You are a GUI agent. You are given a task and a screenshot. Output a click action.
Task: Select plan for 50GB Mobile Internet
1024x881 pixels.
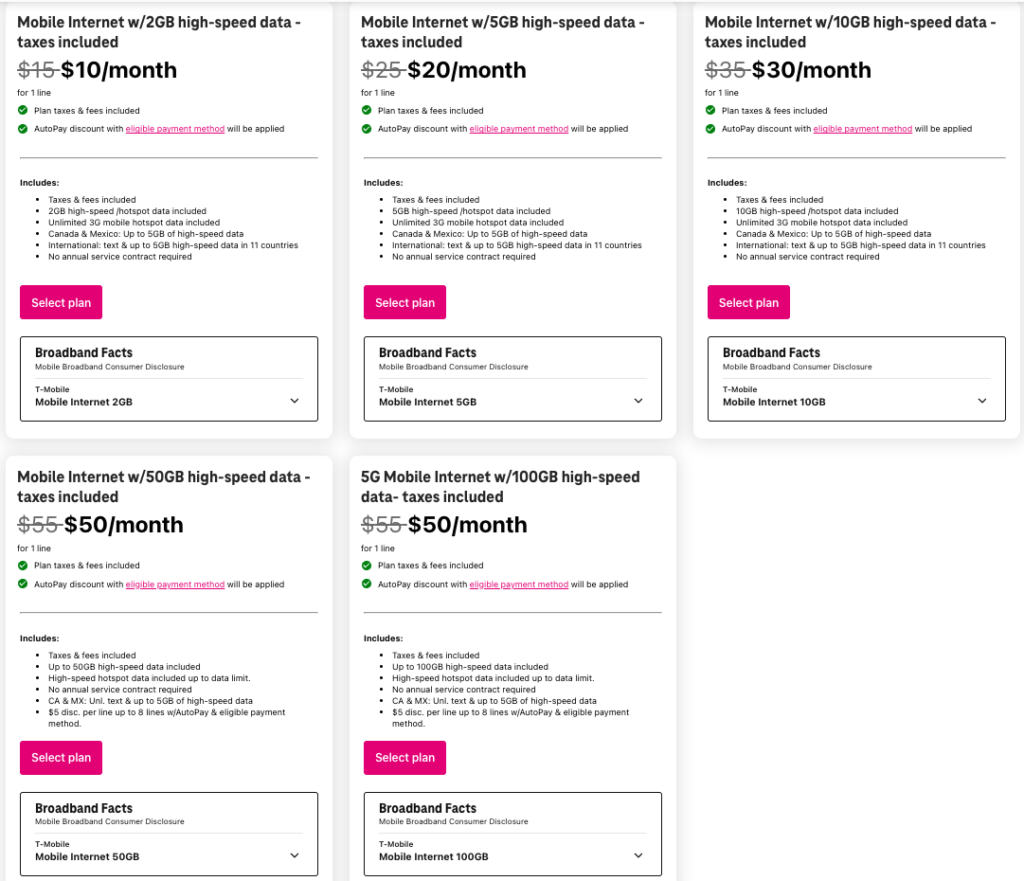(61, 758)
